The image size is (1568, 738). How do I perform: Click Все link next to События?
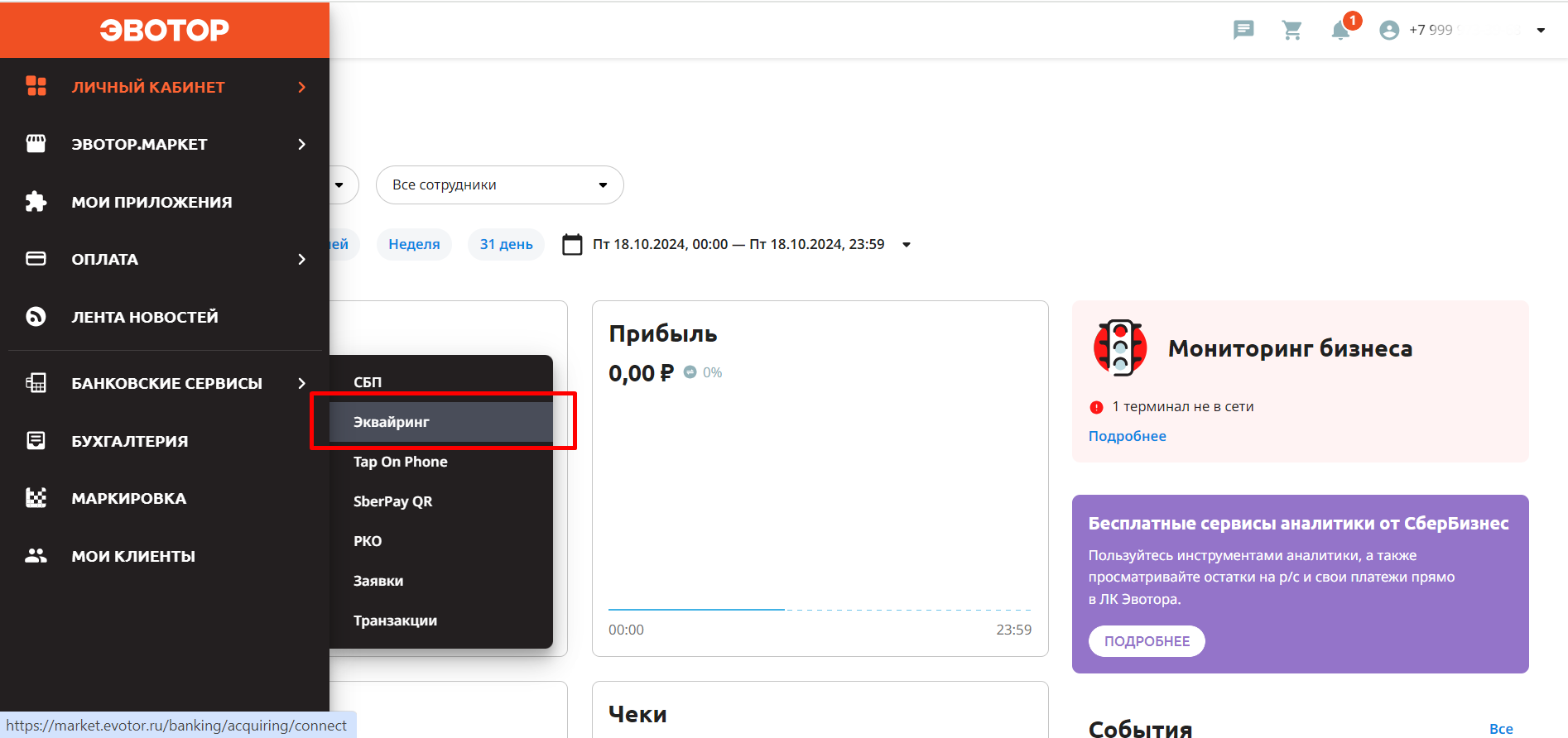1501,728
